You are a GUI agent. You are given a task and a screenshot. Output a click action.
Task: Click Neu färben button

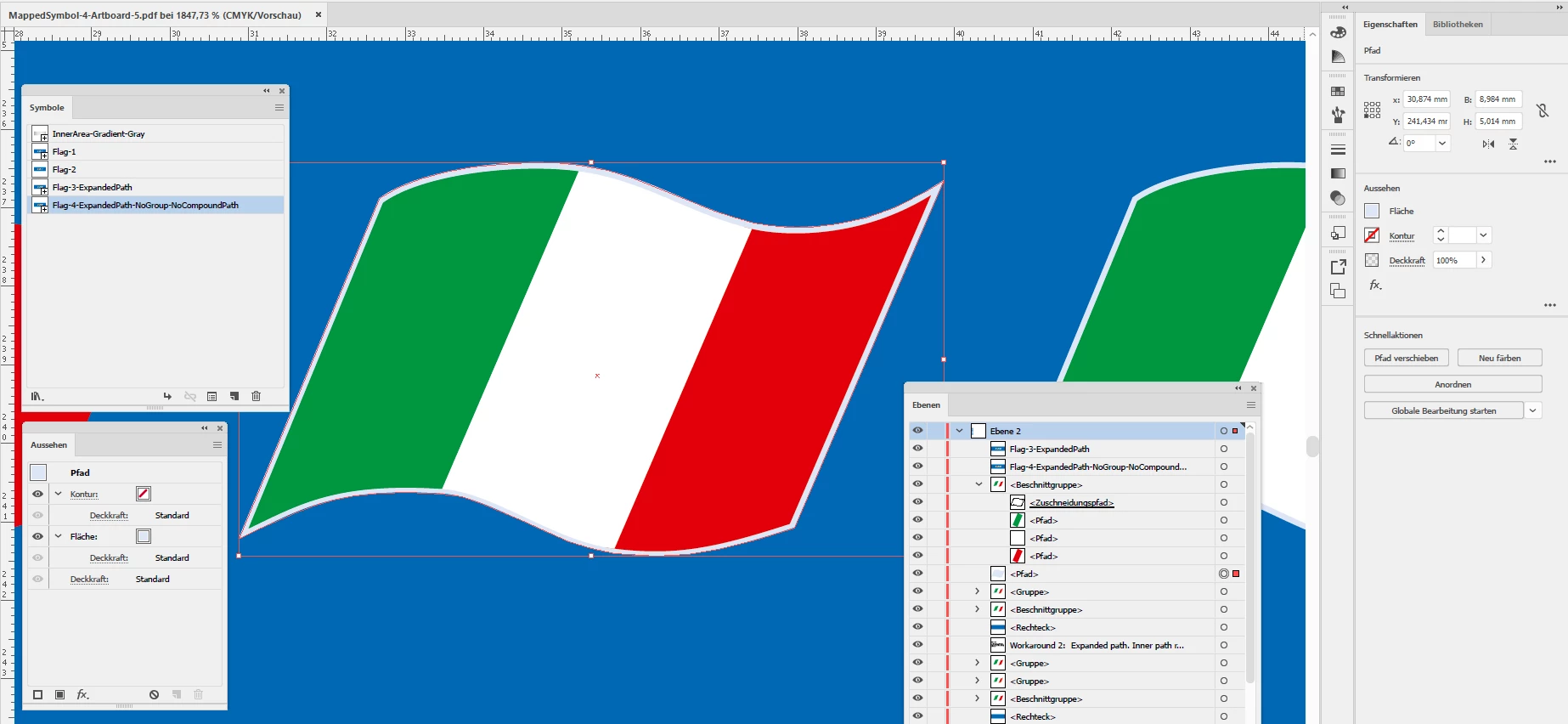tap(1500, 358)
